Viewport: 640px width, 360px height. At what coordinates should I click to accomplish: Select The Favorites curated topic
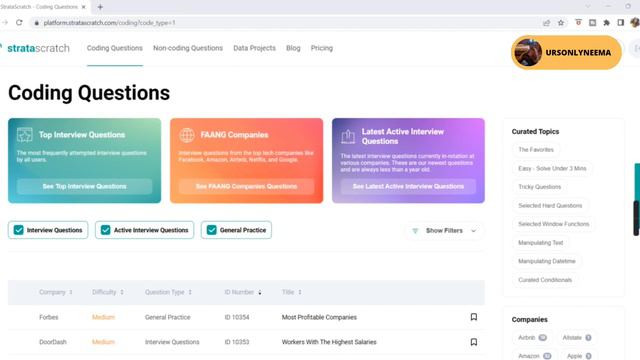[536, 150]
